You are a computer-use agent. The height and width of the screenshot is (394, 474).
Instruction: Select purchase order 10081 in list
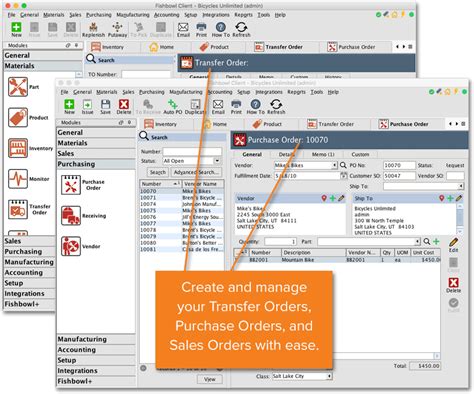pos(182,249)
